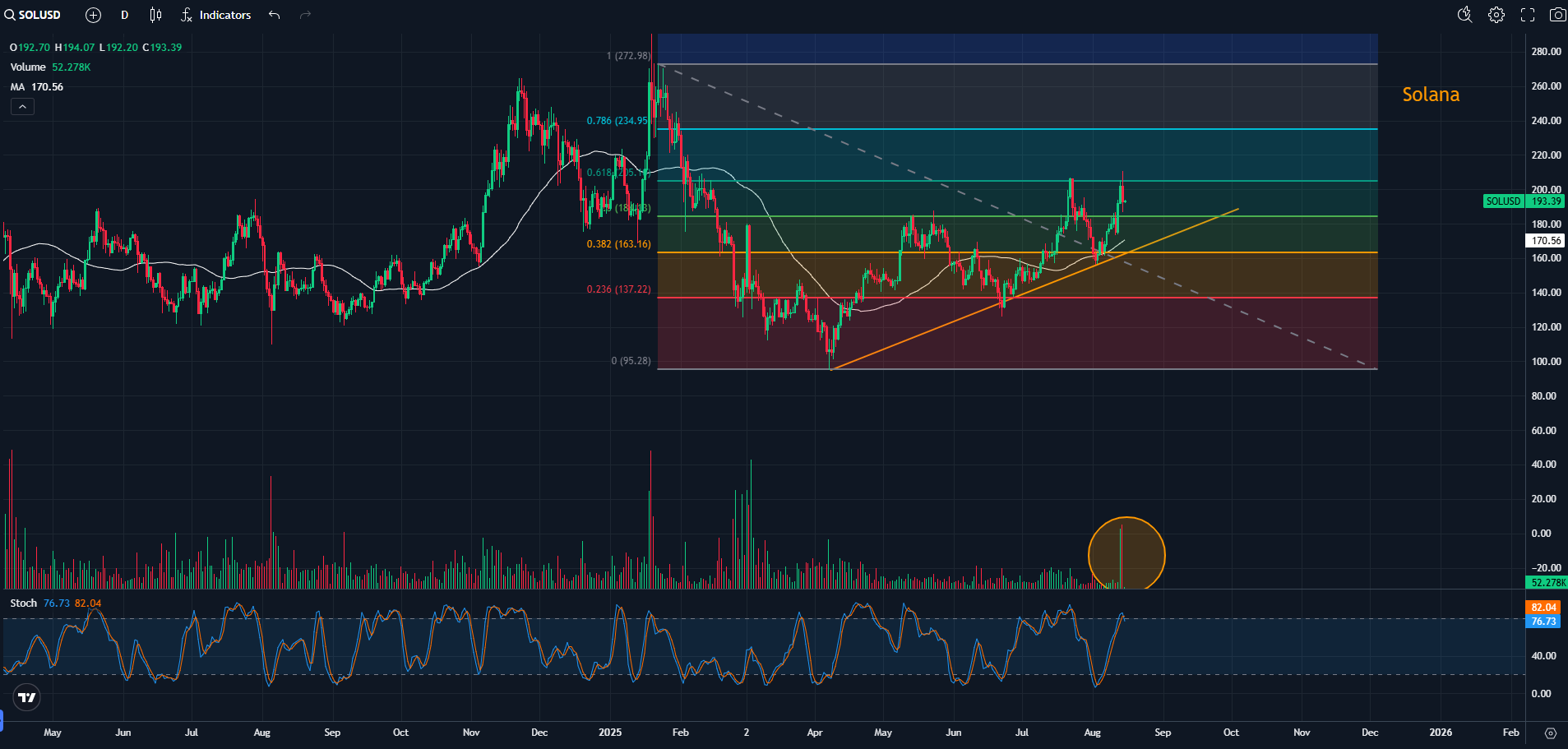Click the 76.73 blue Stoch tag
The width and height of the screenshot is (1568, 749).
(1543, 622)
